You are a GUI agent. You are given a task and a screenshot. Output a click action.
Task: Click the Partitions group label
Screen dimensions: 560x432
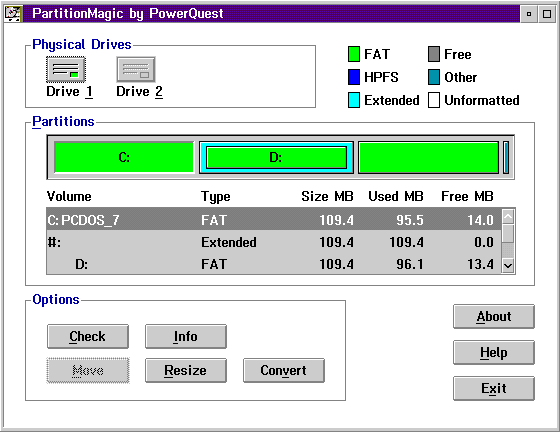[x=63, y=121]
